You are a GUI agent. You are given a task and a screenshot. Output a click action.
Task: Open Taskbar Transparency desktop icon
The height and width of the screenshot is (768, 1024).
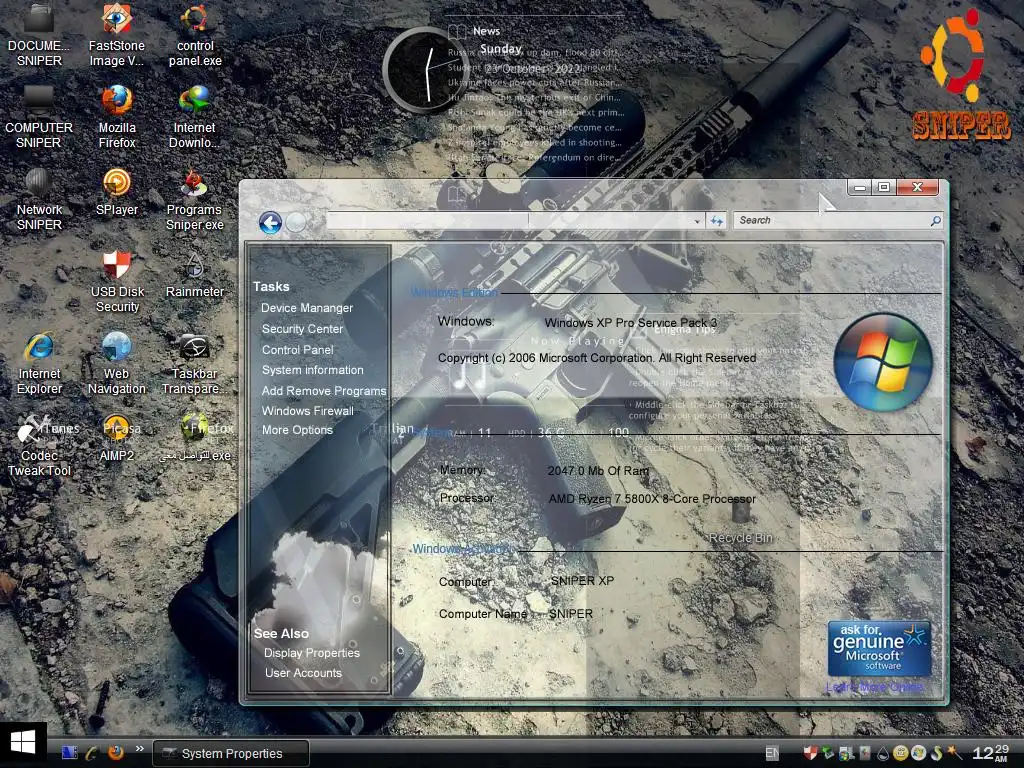click(x=195, y=362)
